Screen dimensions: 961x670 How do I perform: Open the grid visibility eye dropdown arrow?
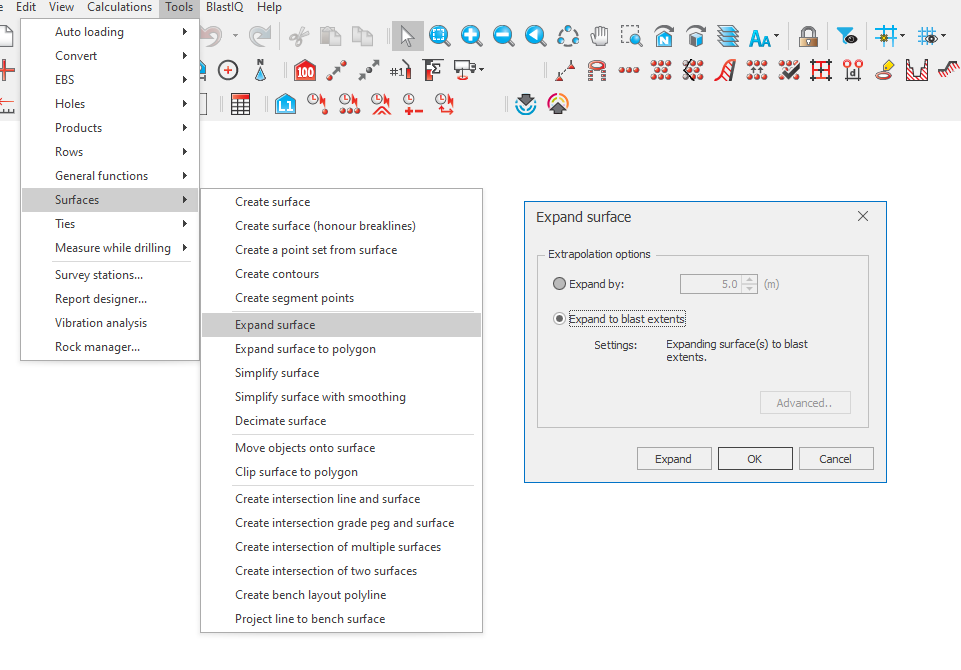(943, 36)
